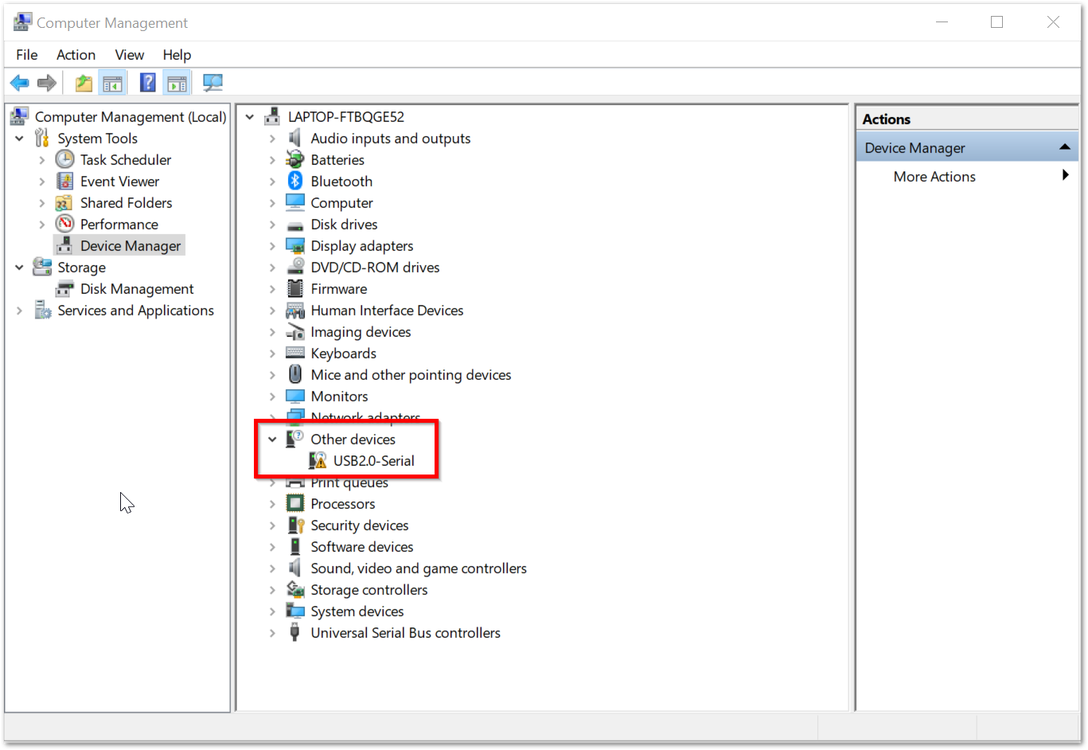Click the Event Viewer icon

click(x=65, y=181)
